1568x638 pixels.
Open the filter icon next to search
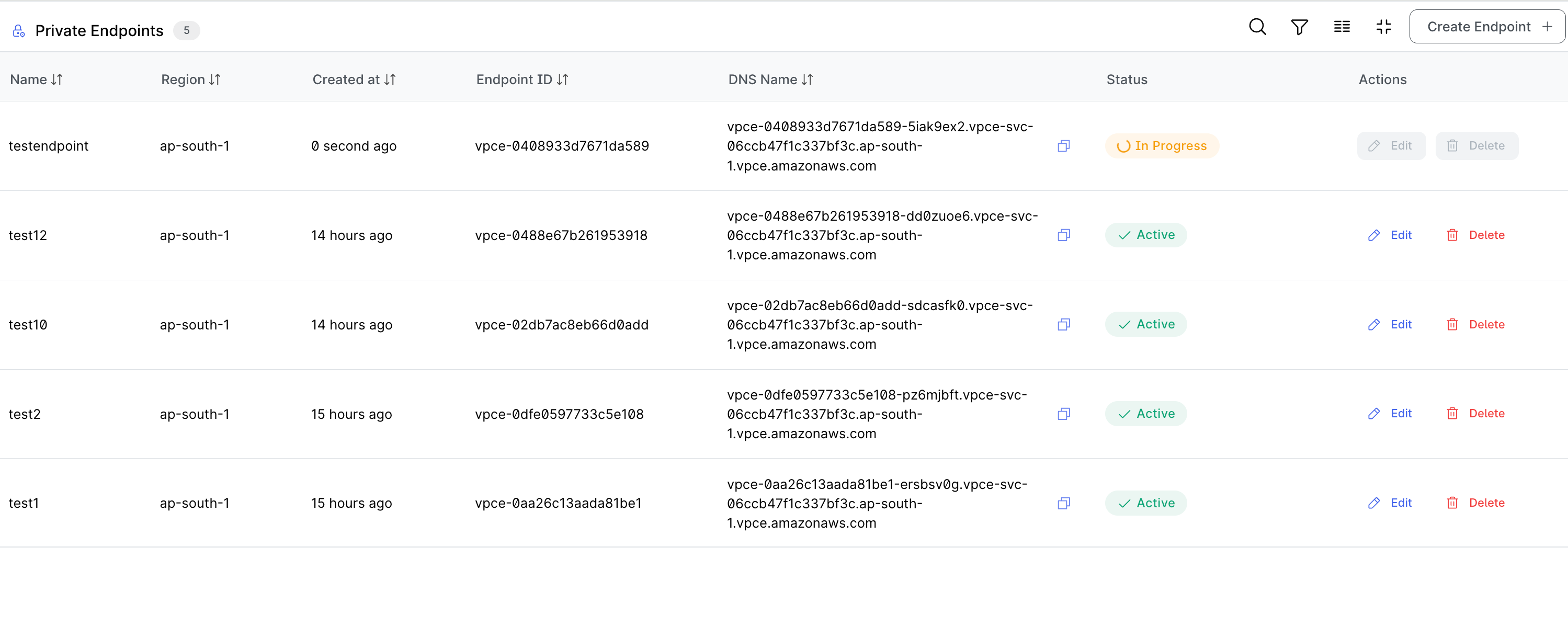pos(1300,27)
